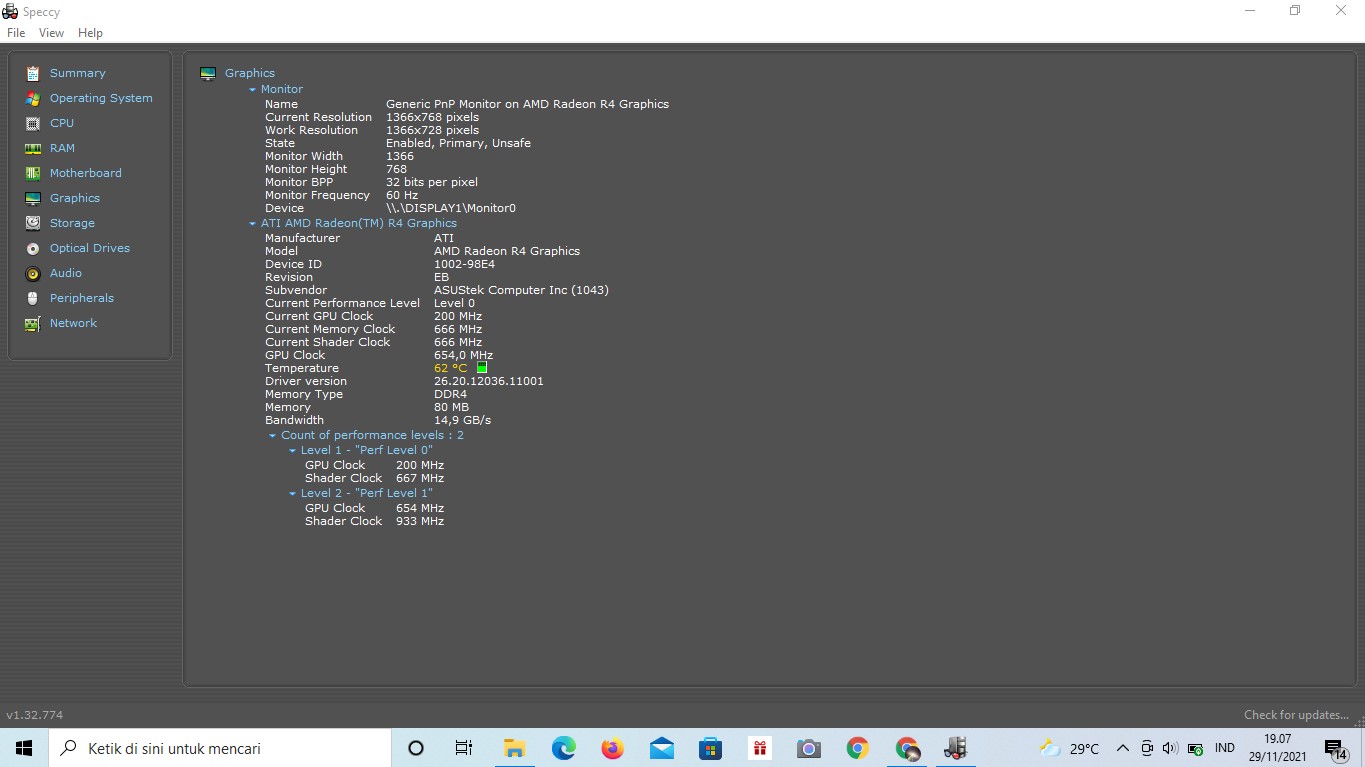Viewport: 1365px width, 767px height.
Task: Click the Graphics monitor icon in sidebar
Action: [x=33, y=198]
